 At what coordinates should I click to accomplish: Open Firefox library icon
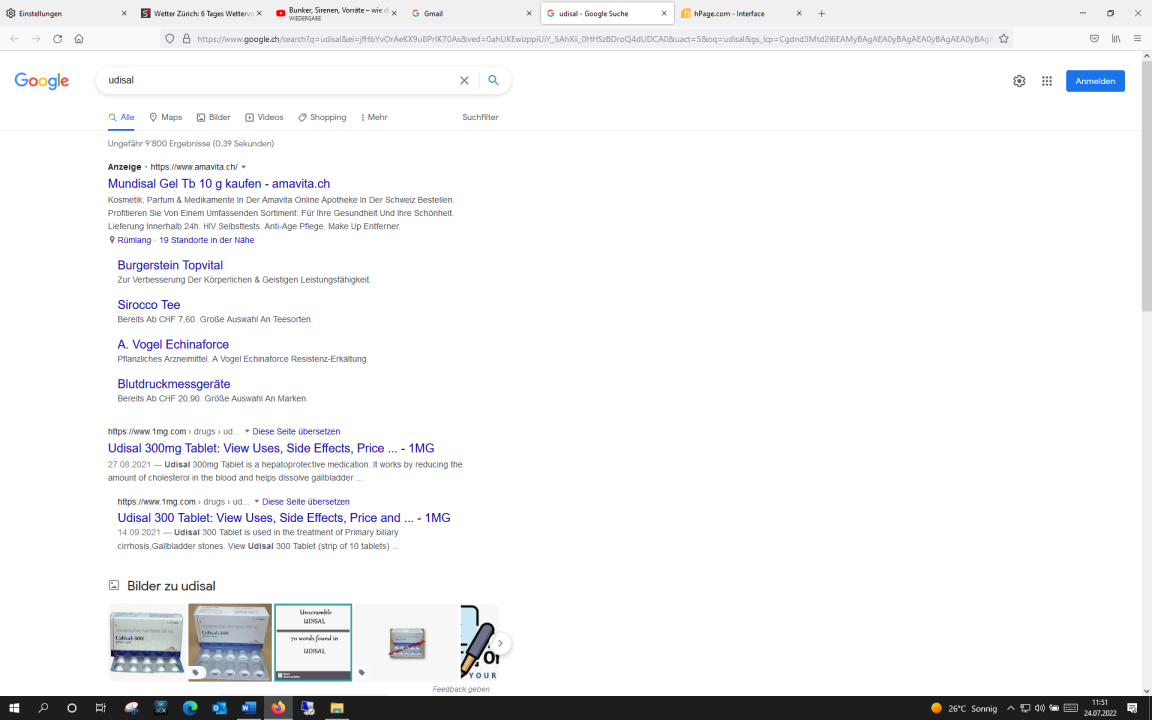[x=1116, y=39]
